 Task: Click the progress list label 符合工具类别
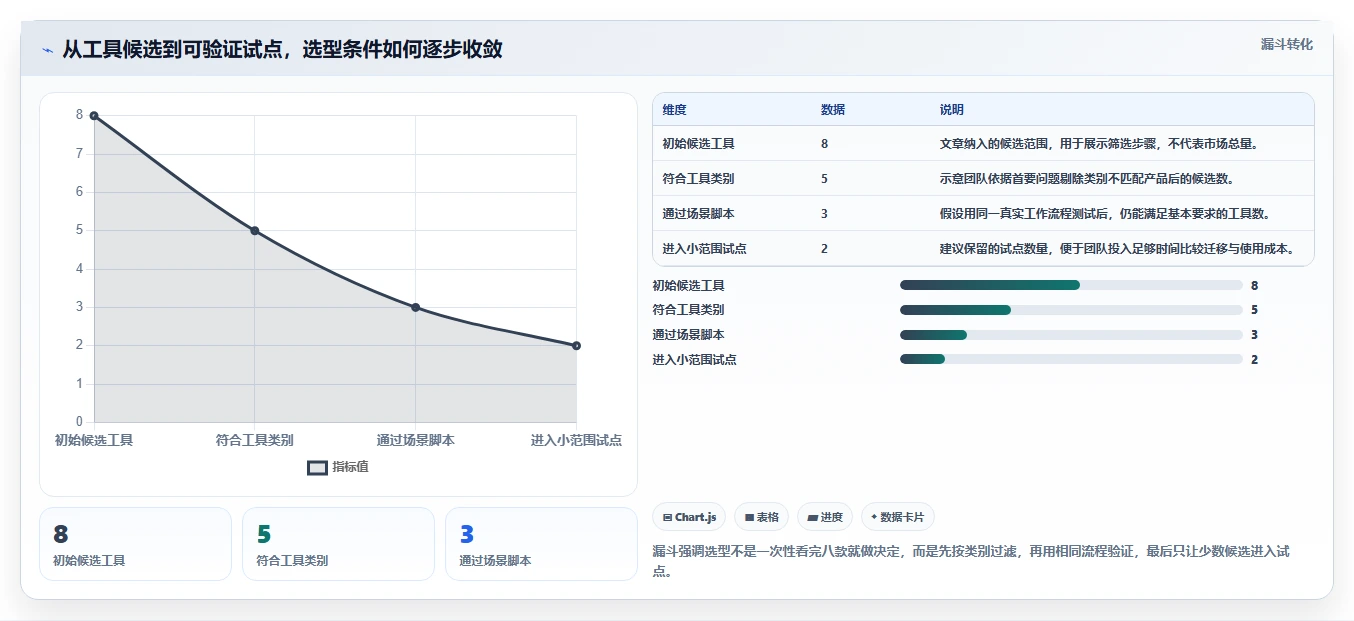(x=688, y=310)
